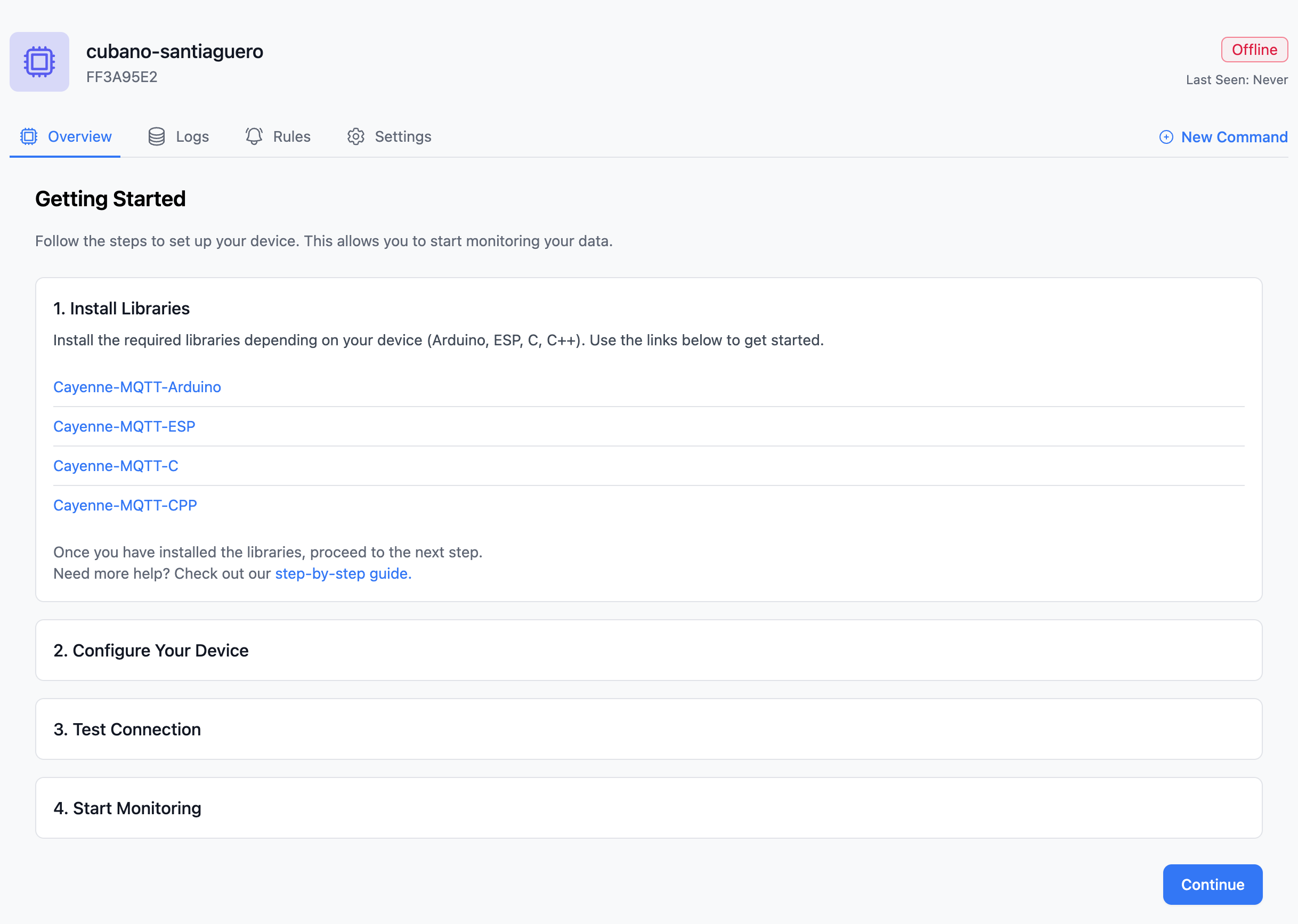The width and height of the screenshot is (1298, 924).
Task: Open the step-by-step guide link
Action: [x=343, y=573]
